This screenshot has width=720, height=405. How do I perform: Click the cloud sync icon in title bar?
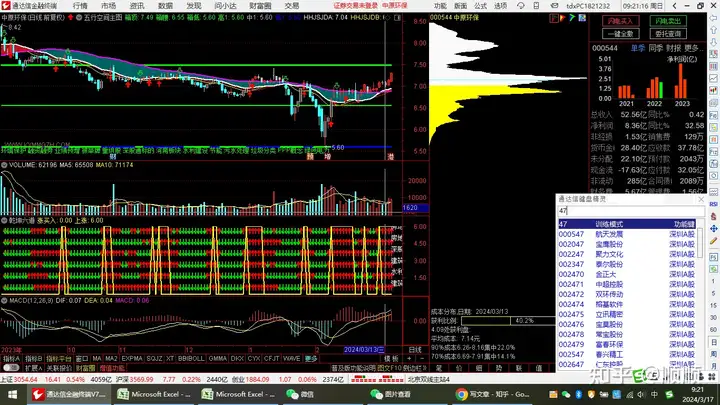click(x=520, y=6)
